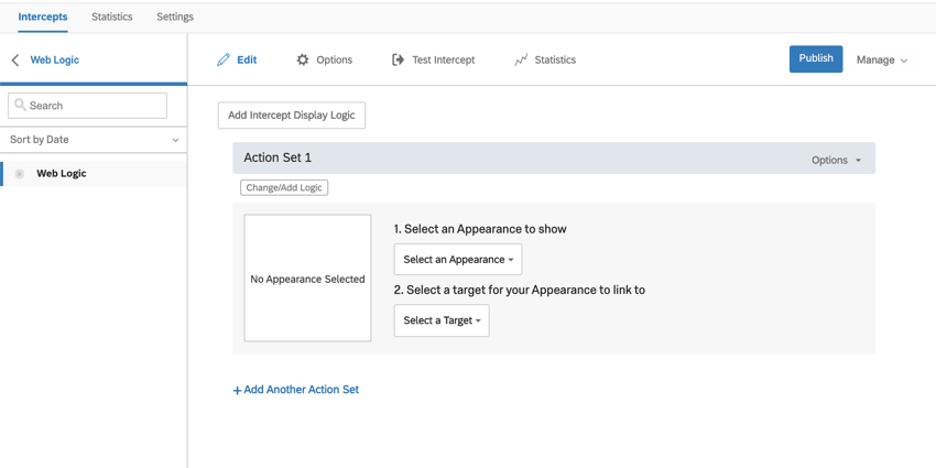The width and height of the screenshot is (936, 468).
Task: Switch to the Statistics top tab
Action: pyautogui.click(x=112, y=17)
